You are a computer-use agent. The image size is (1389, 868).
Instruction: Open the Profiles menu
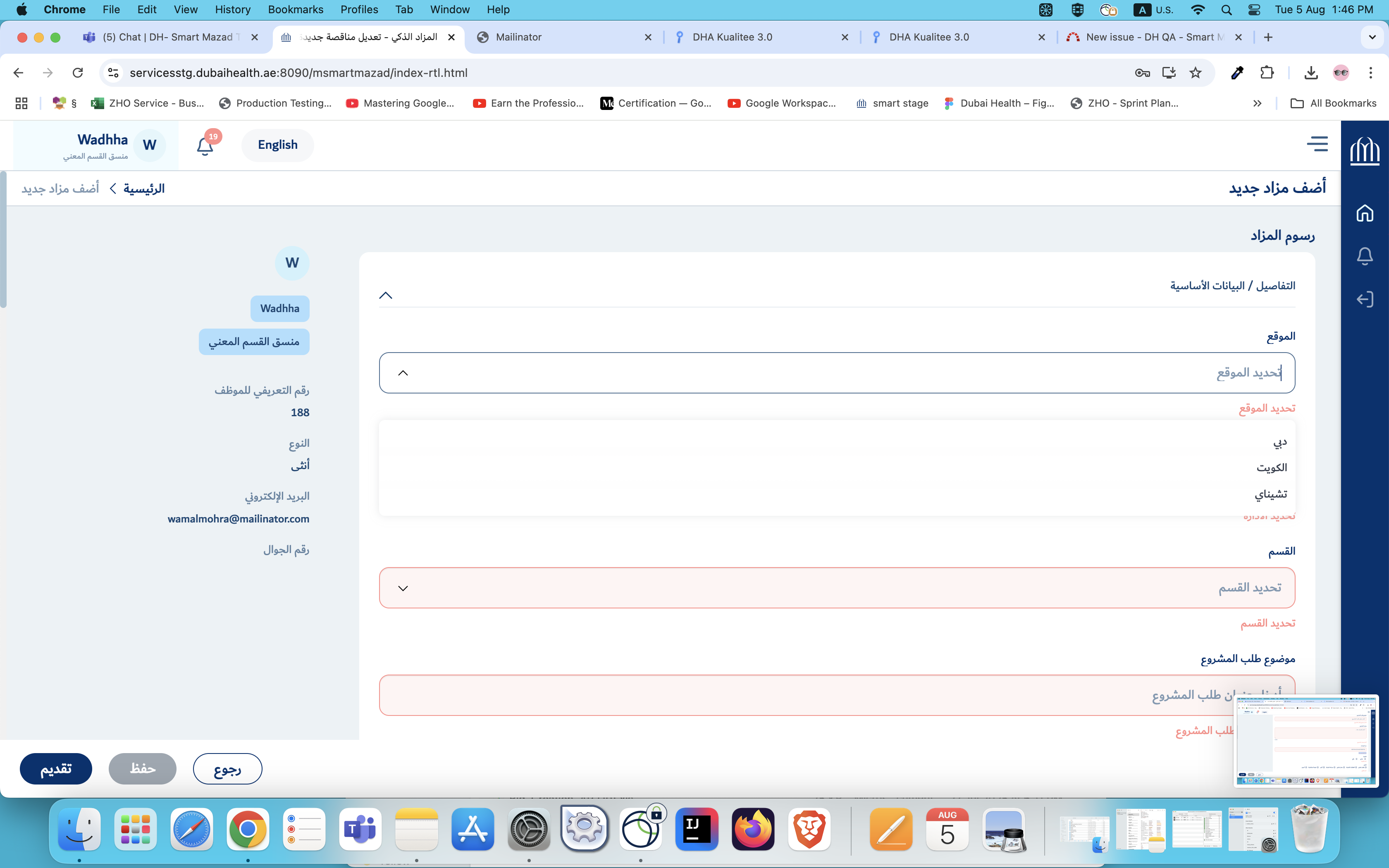click(359, 10)
